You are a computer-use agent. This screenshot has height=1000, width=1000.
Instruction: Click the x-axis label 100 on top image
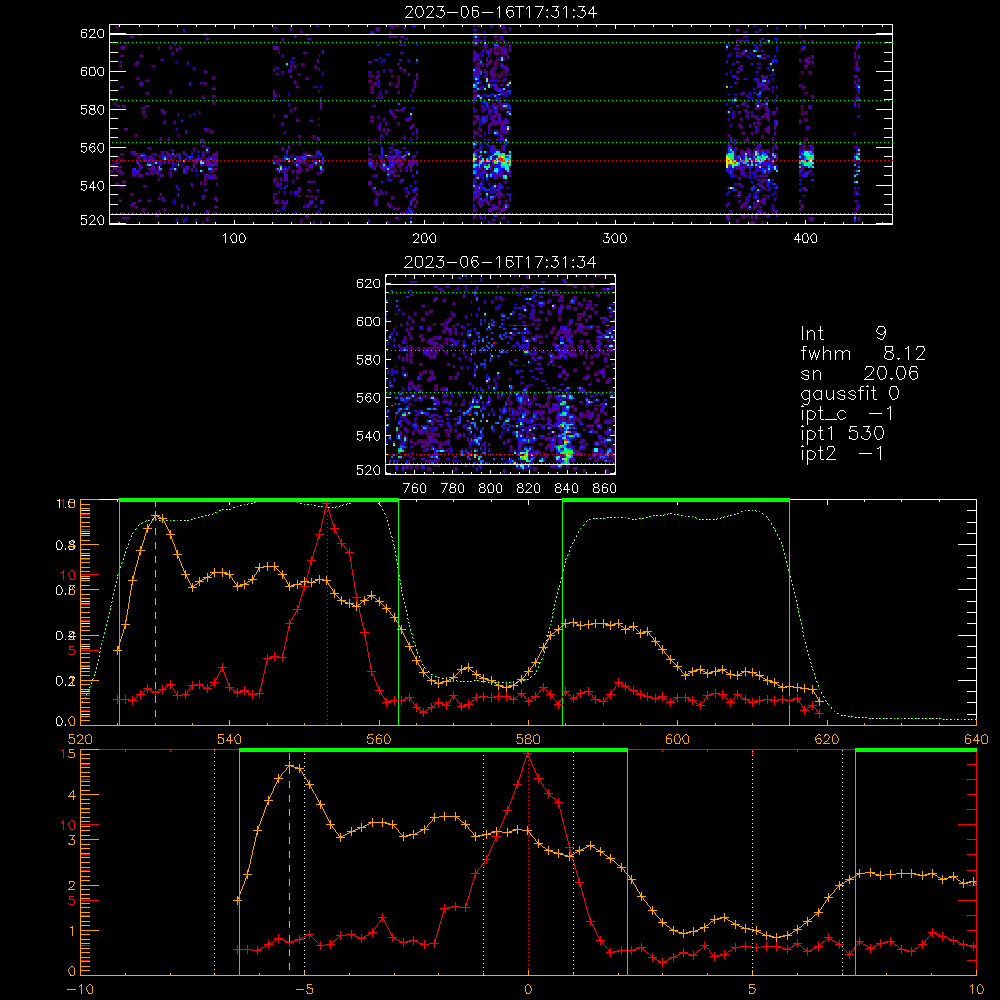[x=234, y=239]
